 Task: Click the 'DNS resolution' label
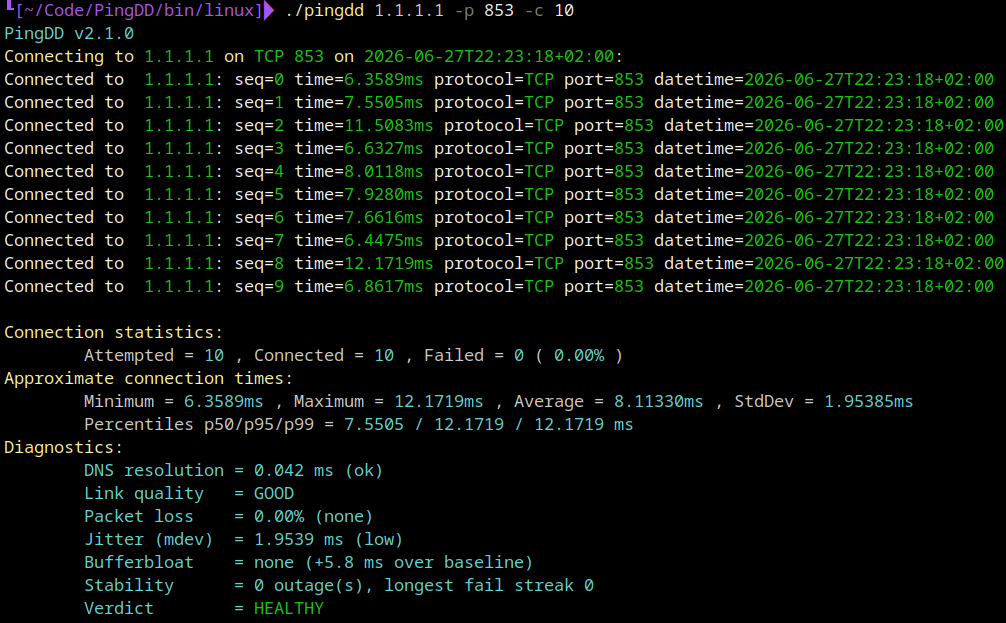click(x=154, y=470)
